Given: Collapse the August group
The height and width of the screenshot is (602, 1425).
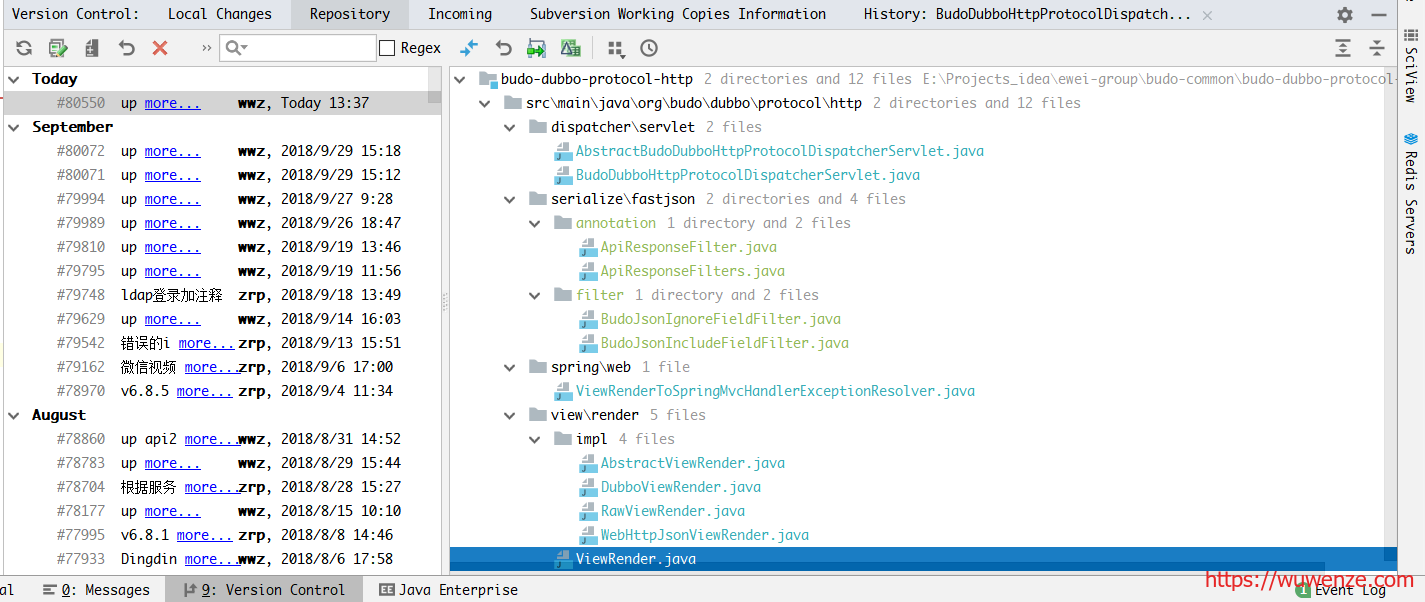Looking at the screenshot, I should pyautogui.click(x=15, y=415).
